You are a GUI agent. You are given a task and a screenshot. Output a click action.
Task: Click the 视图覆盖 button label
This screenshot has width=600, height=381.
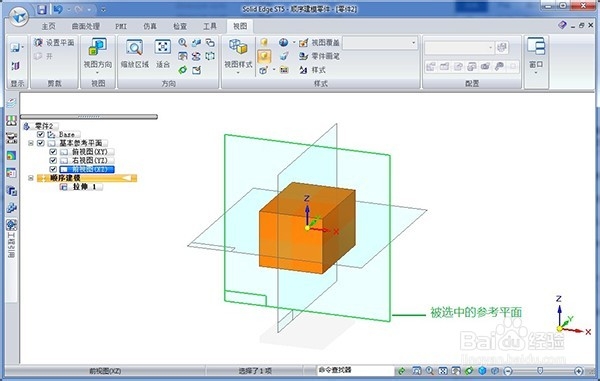(x=325, y=42)
